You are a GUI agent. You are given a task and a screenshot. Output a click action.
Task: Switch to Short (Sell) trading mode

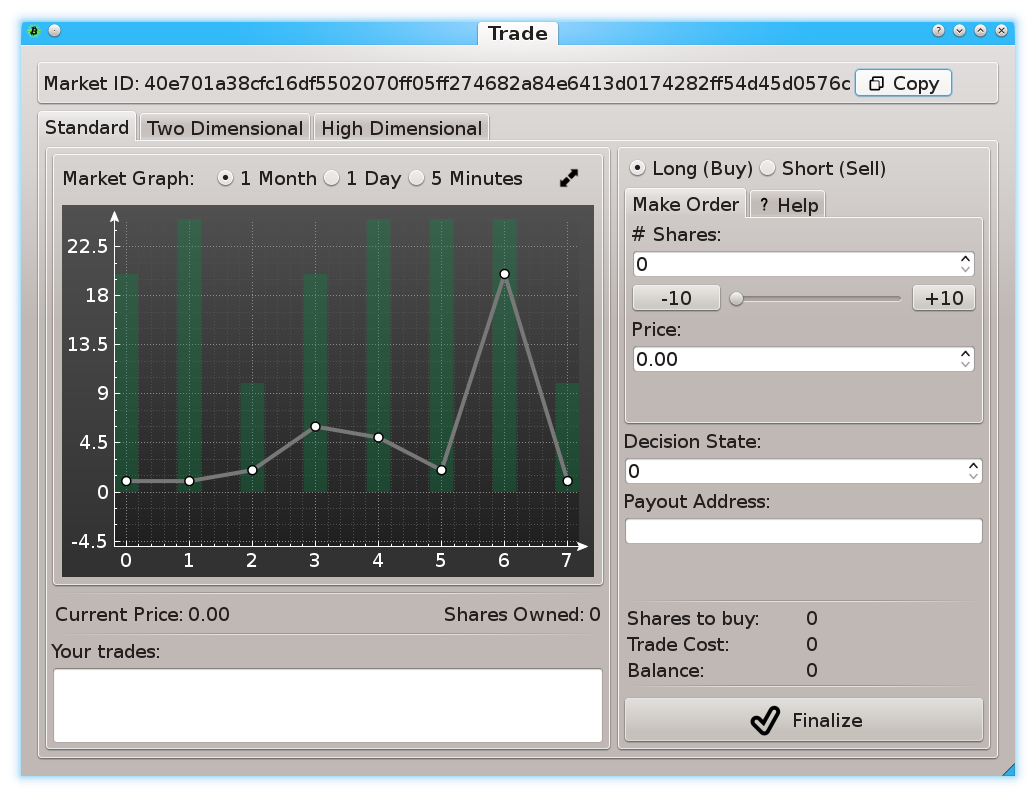[767, 168]
